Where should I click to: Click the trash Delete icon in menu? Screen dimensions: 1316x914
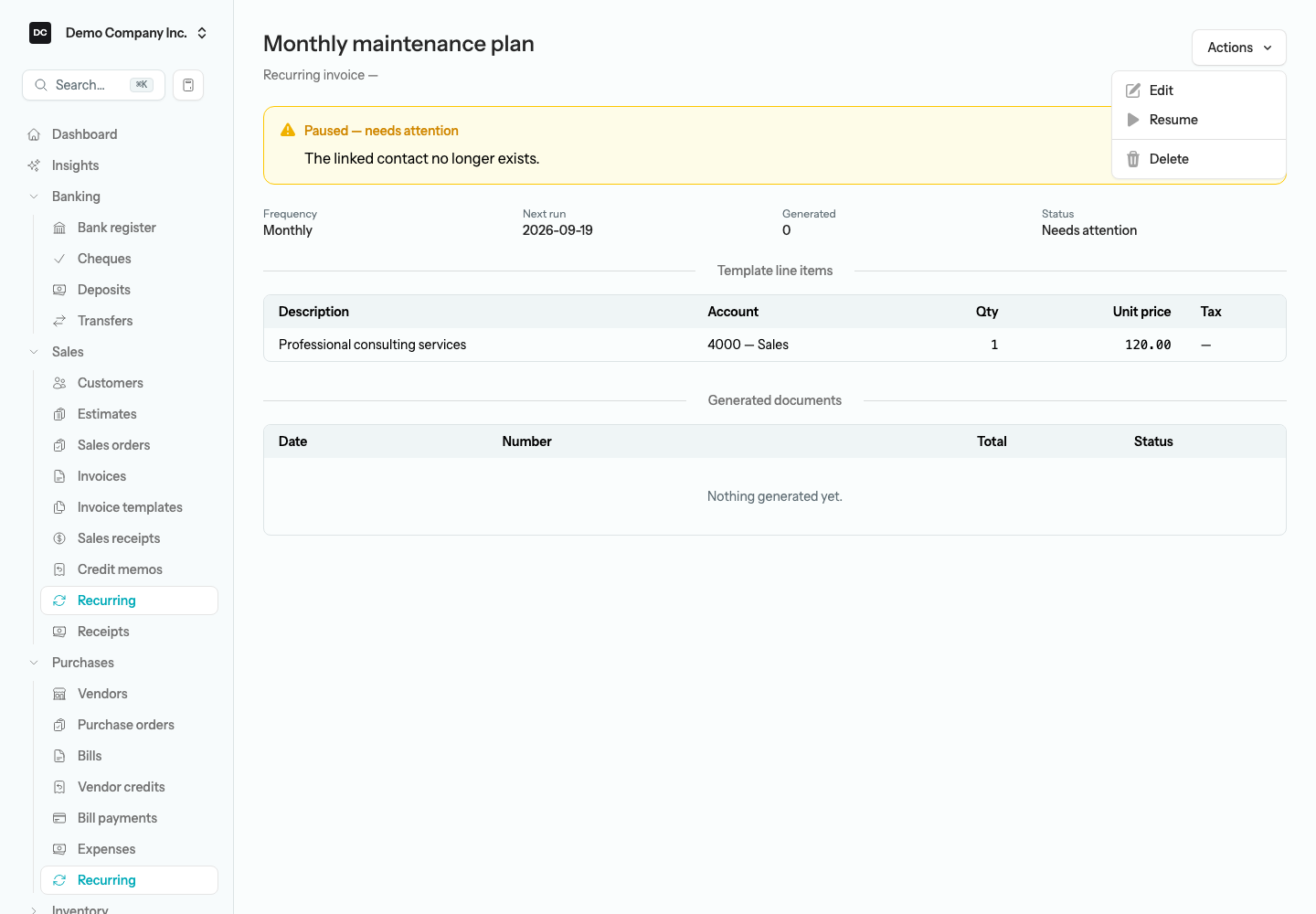point(1133,159)
